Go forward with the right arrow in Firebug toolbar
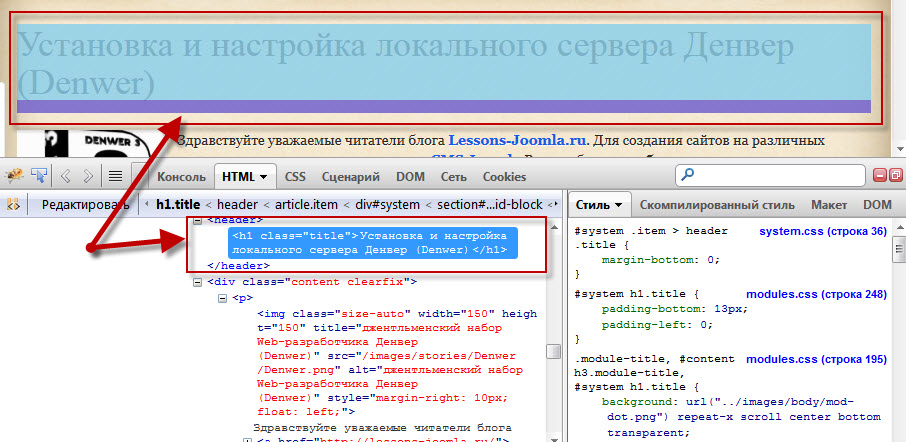The width and height of the screenshot is (906, 442). [87, 176]
